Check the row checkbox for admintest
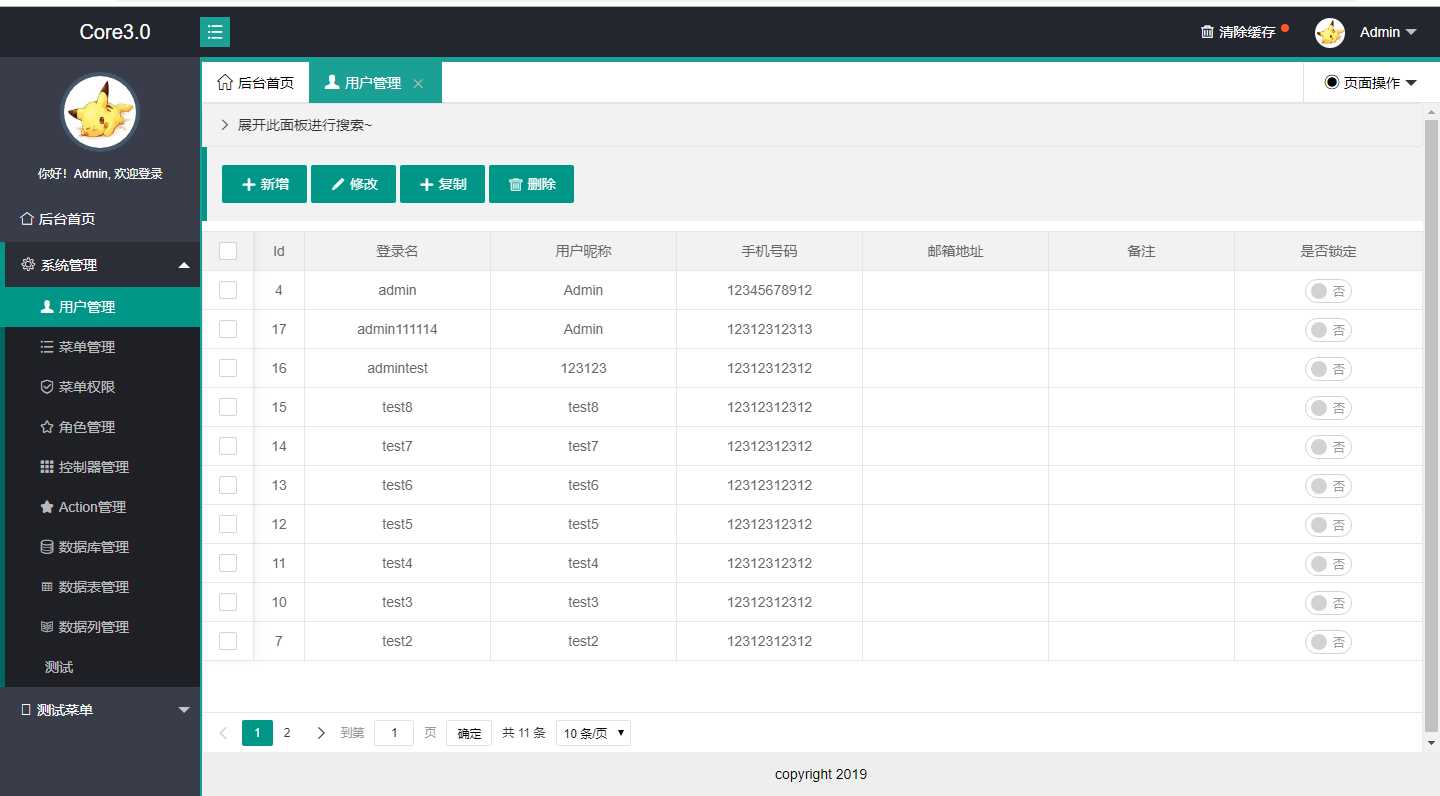 coord(228,368)
